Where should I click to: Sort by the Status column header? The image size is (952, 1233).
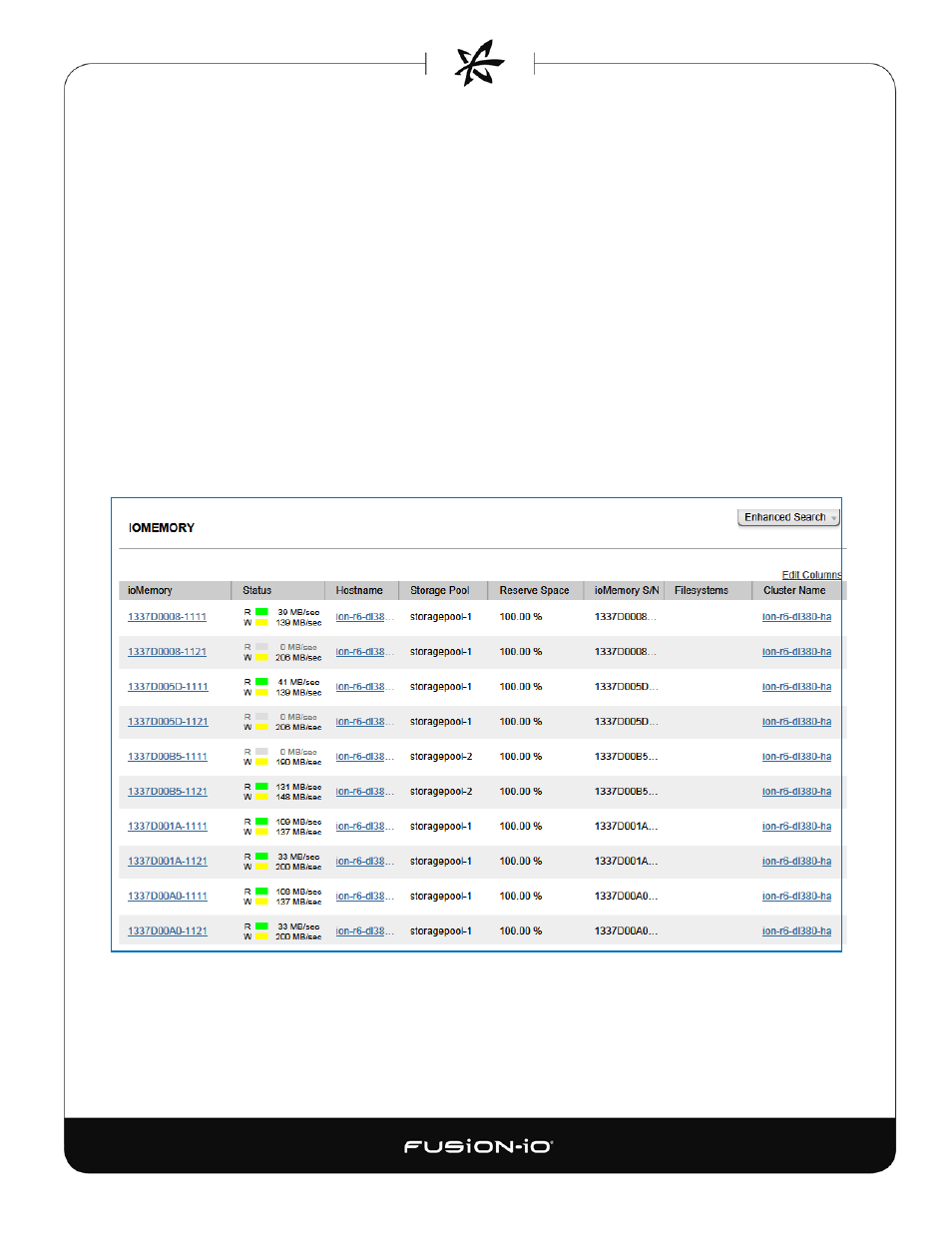click(x=256, y=590)
